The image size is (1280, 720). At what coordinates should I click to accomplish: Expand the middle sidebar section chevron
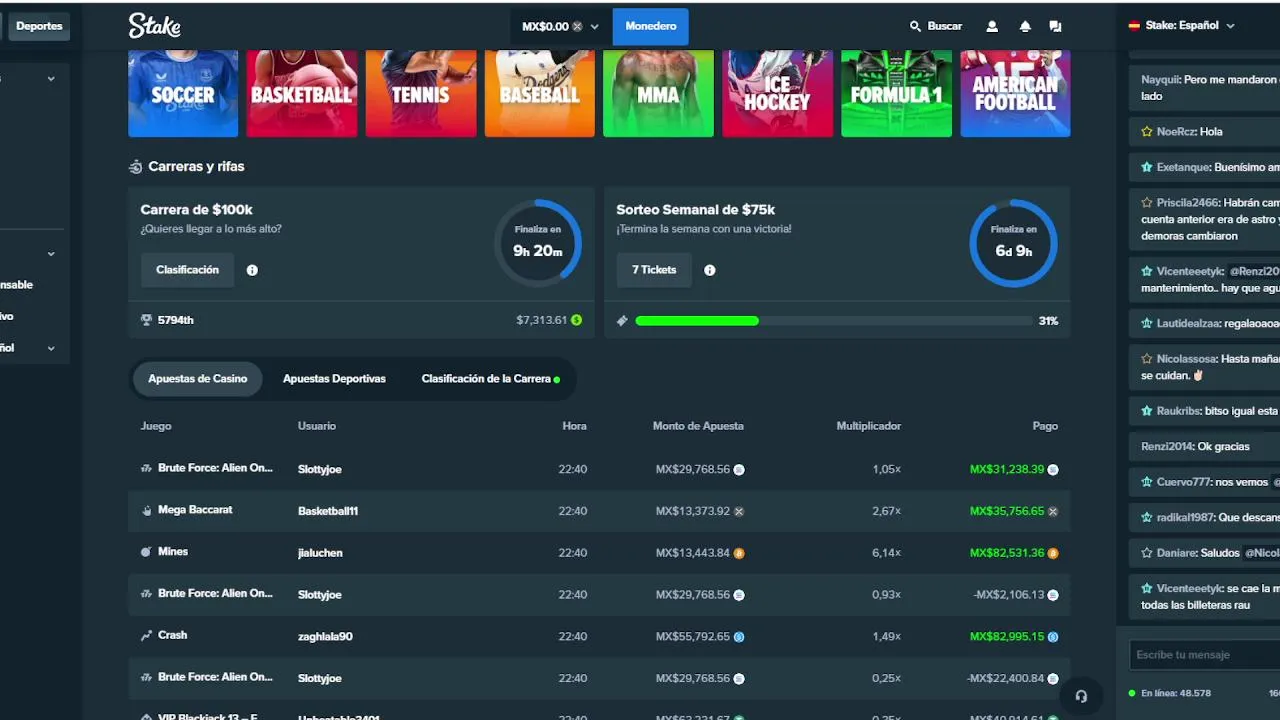(51, 254)
